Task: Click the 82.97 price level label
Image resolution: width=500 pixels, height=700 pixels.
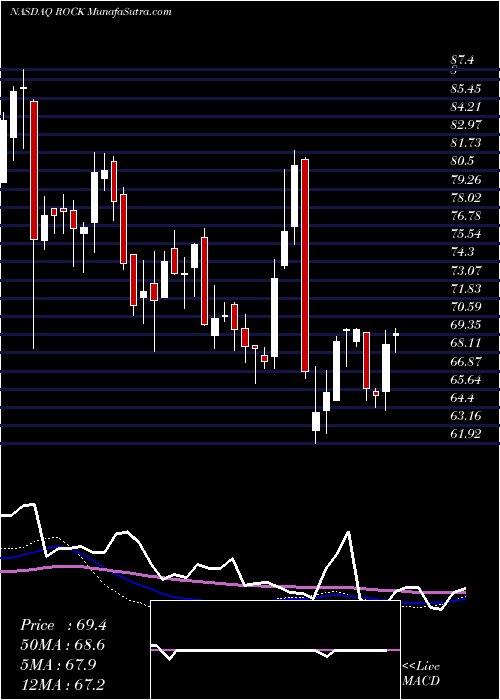Action: point(466,125)
